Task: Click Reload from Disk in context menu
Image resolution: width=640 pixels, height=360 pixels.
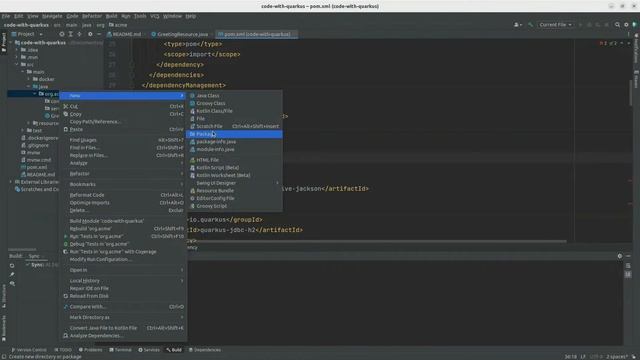Action: tap(123, 296)
